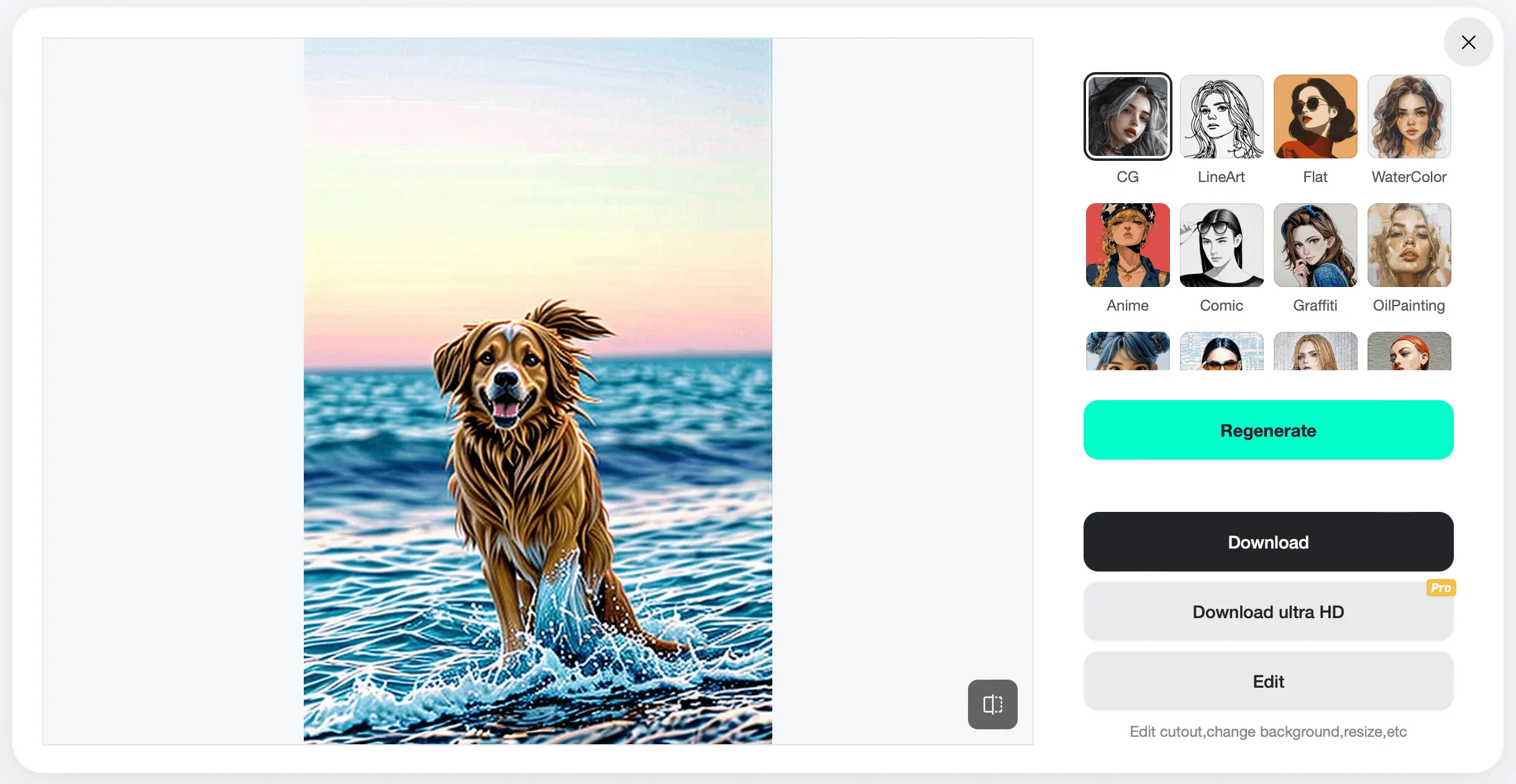Select the currently active CG style
Viewport: 1516px width, 784px height.
[x=1127, y=116]
